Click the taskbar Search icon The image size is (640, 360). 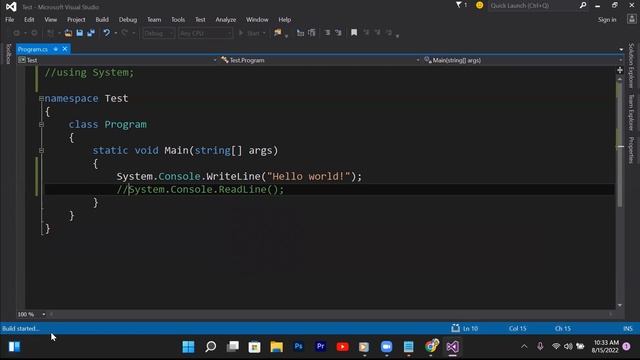click(x=211, y=347)
